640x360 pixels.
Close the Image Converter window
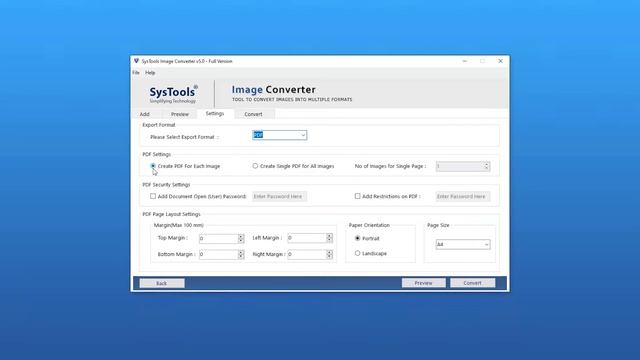500,61
